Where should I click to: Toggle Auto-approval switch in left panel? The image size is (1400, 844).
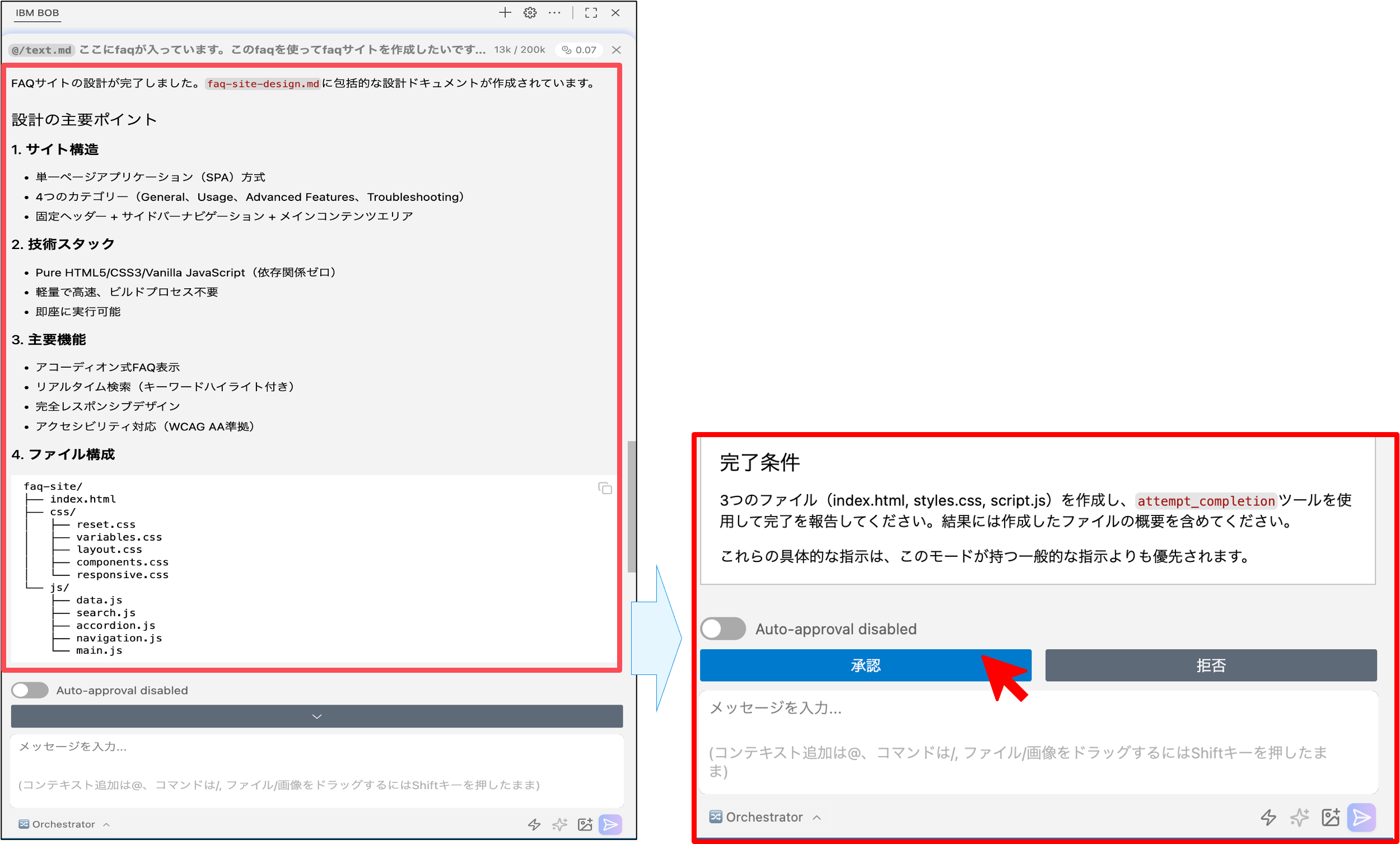(30, 690)
